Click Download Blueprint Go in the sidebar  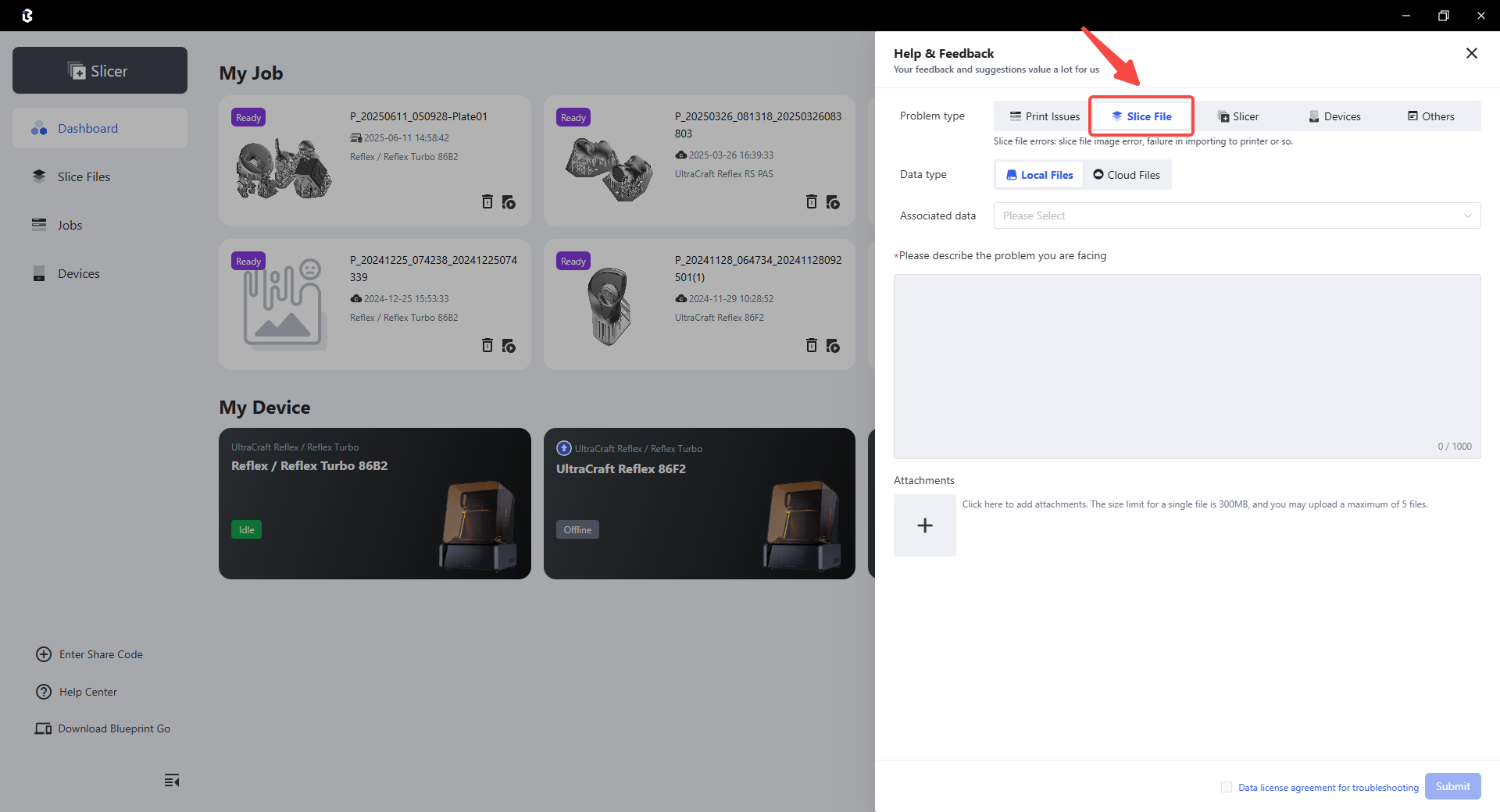(113, 728)
